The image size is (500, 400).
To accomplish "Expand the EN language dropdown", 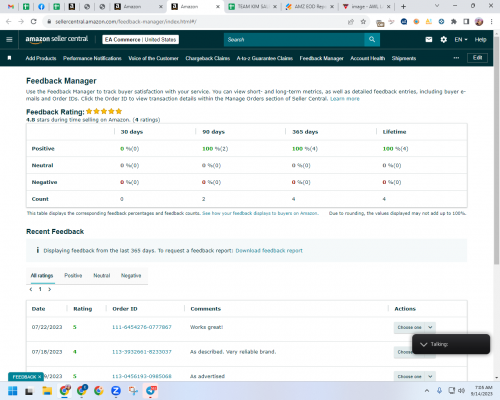I will click(x=461, y=39).
